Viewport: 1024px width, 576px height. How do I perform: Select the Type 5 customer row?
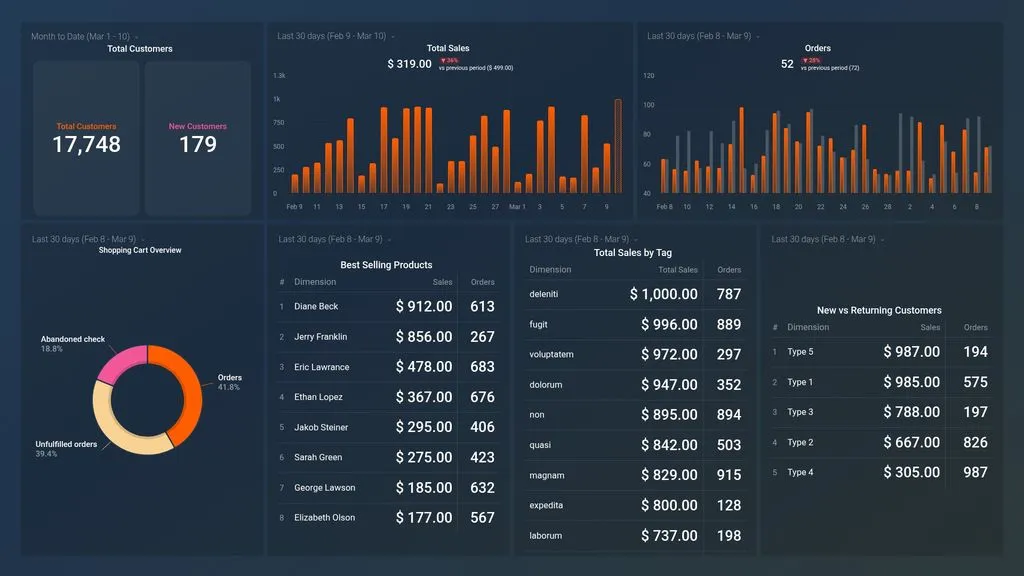881,352
